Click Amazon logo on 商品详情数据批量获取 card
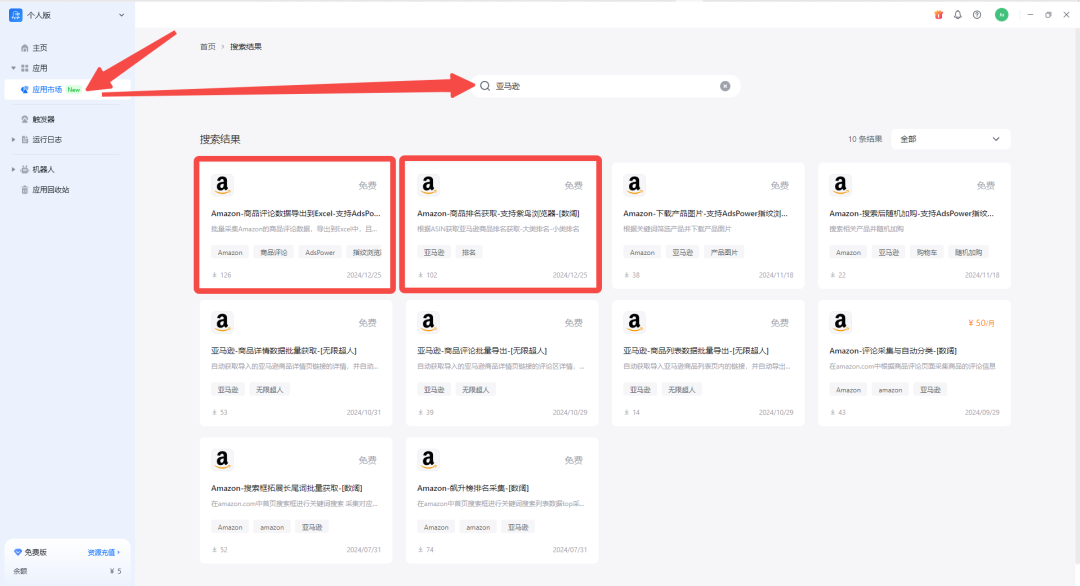This screenshot has width=1080, height=586. tap(222, 322)
